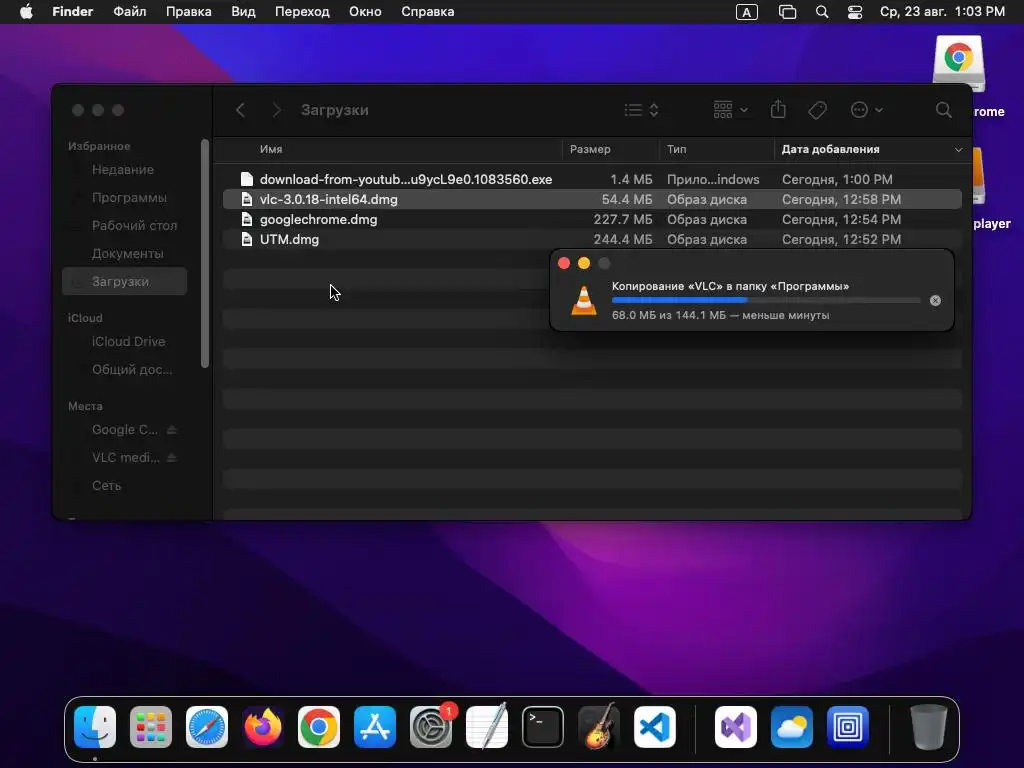This screenshot has width=1024, height=768.
Task: Click the Tags toolbar icon
Action: pos(818,110)
